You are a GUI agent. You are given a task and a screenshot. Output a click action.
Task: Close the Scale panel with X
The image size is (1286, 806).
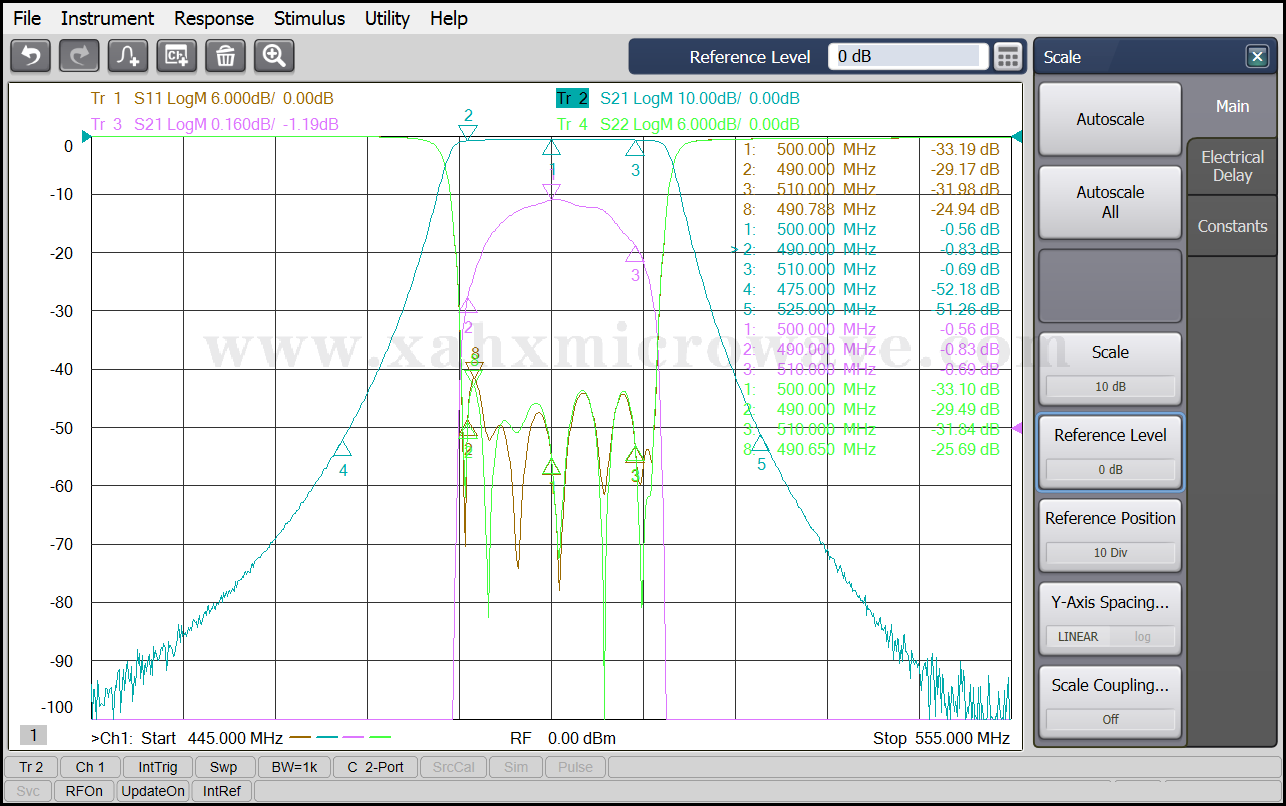click(x=1258, y=57)
